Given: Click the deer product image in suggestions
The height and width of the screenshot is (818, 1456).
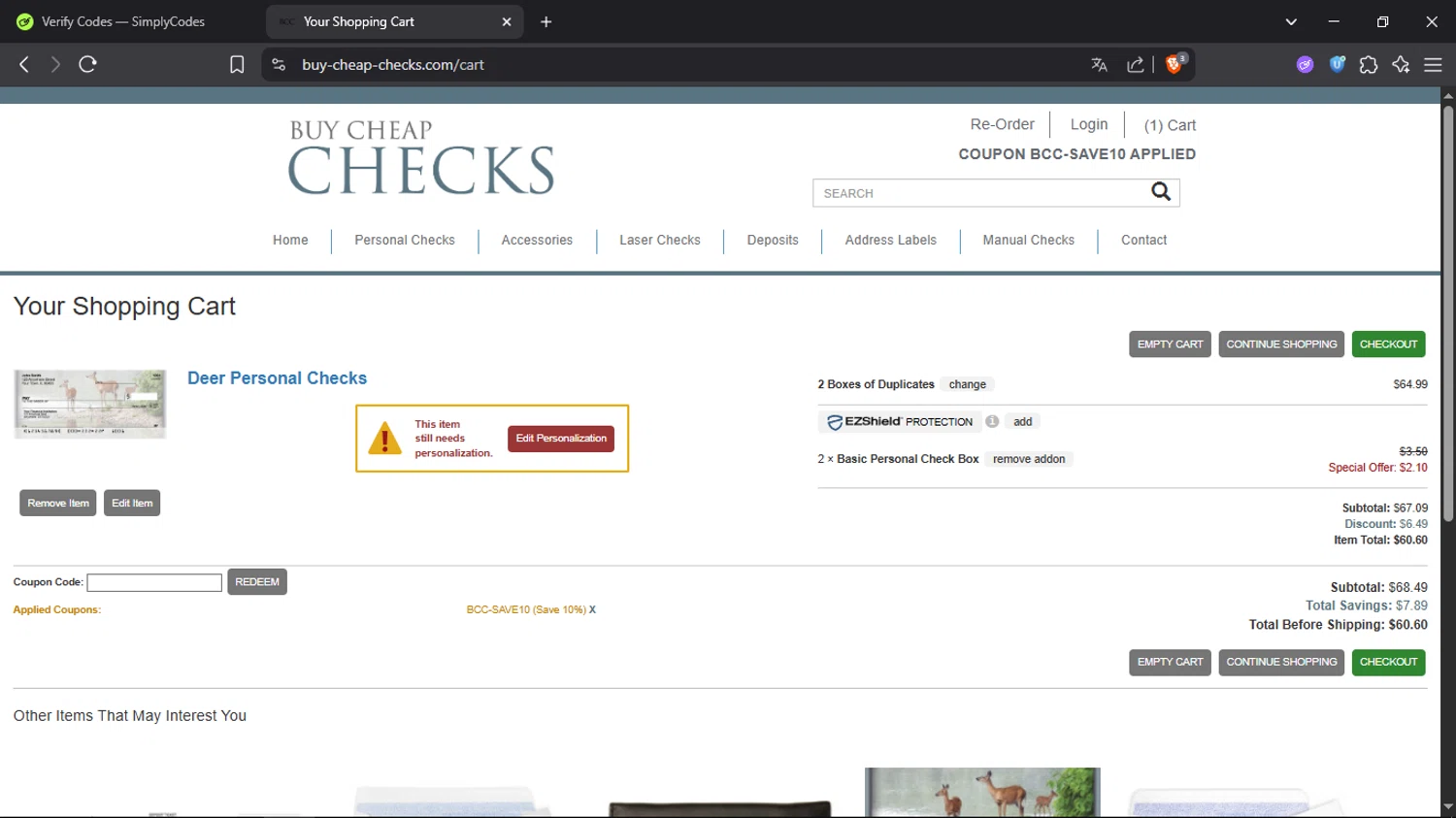Looking at the screenshot, I should point(982,792).
